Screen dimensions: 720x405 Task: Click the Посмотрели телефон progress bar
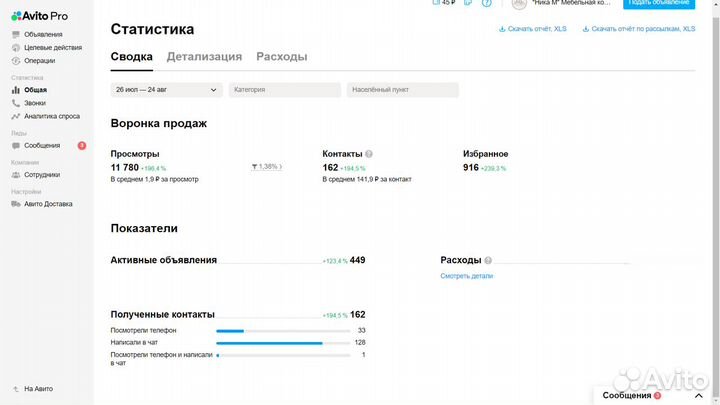point(283,331)
